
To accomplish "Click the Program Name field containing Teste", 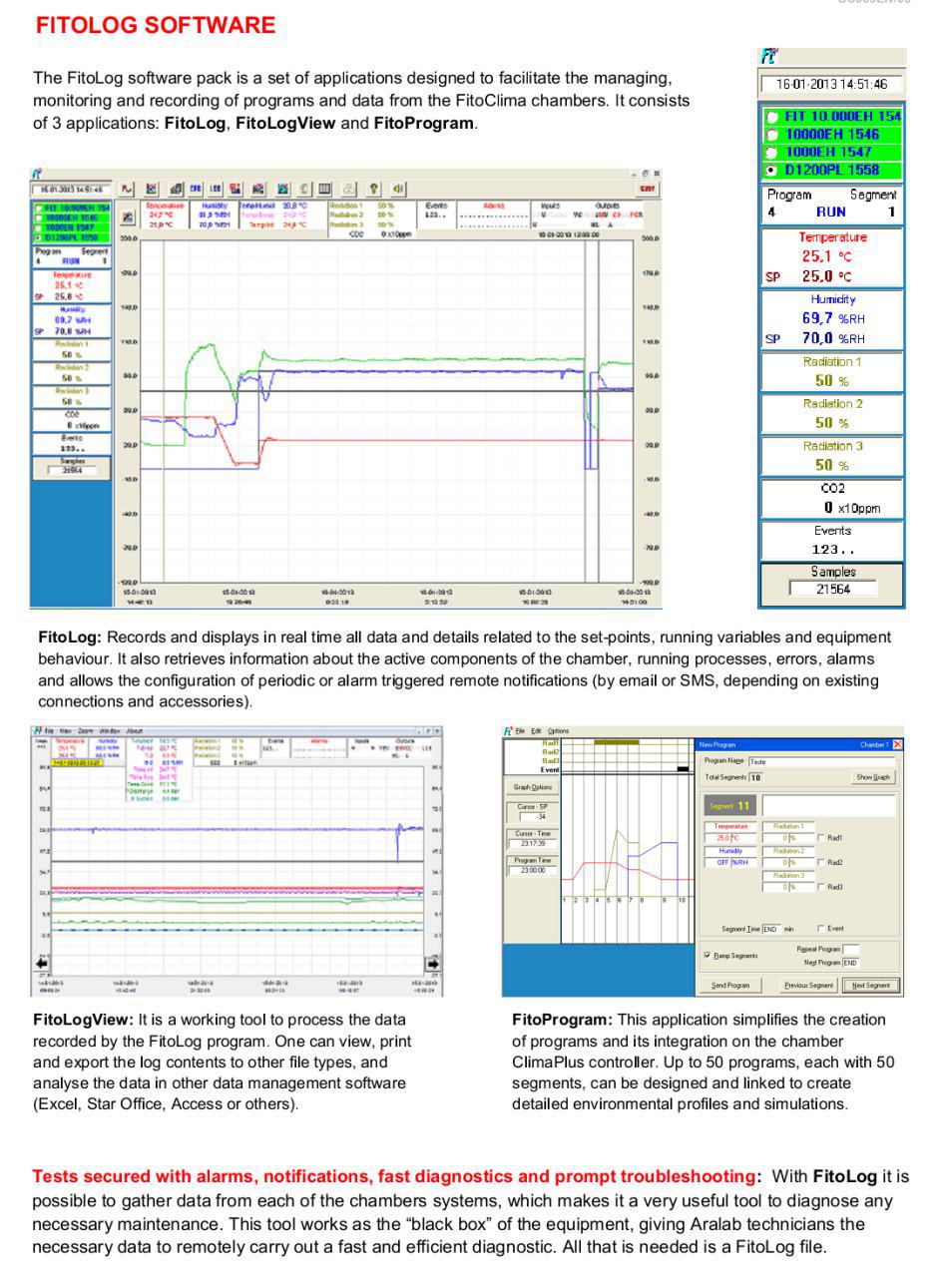I will coord(820,761).
